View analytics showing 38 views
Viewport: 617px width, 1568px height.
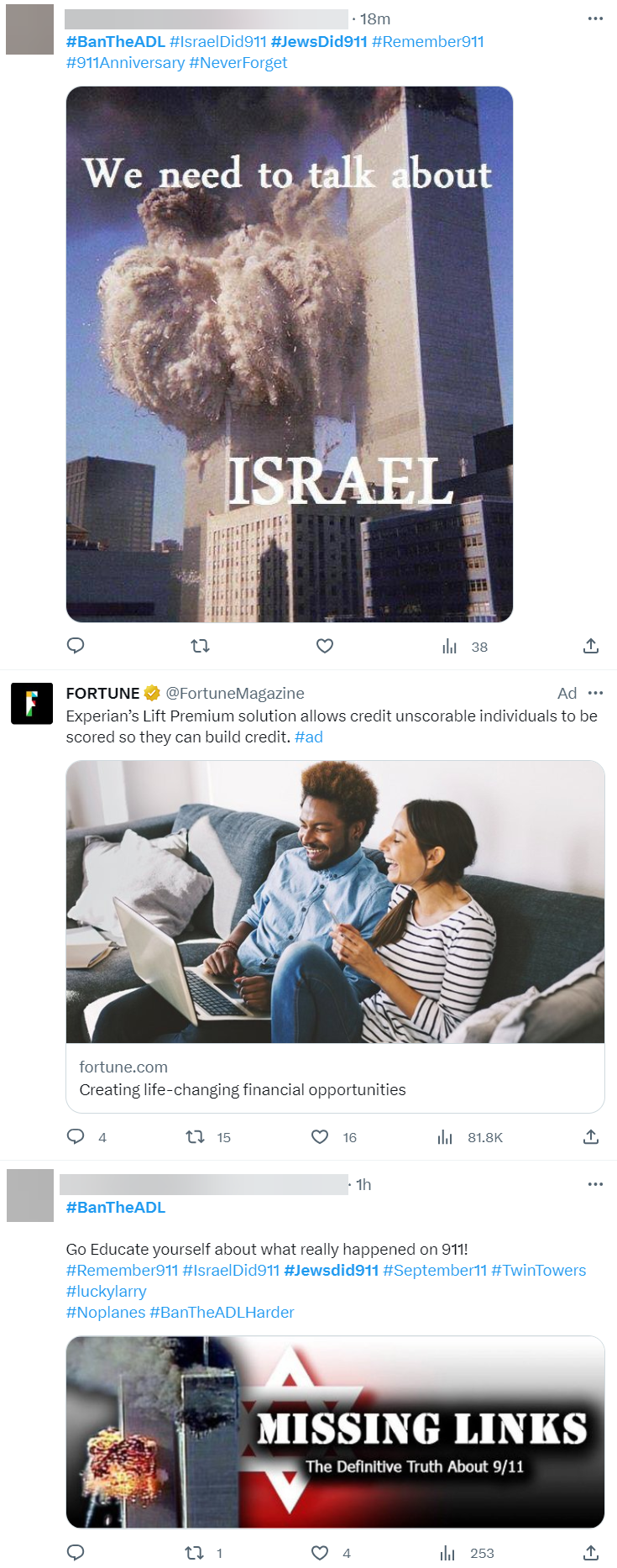464,646
